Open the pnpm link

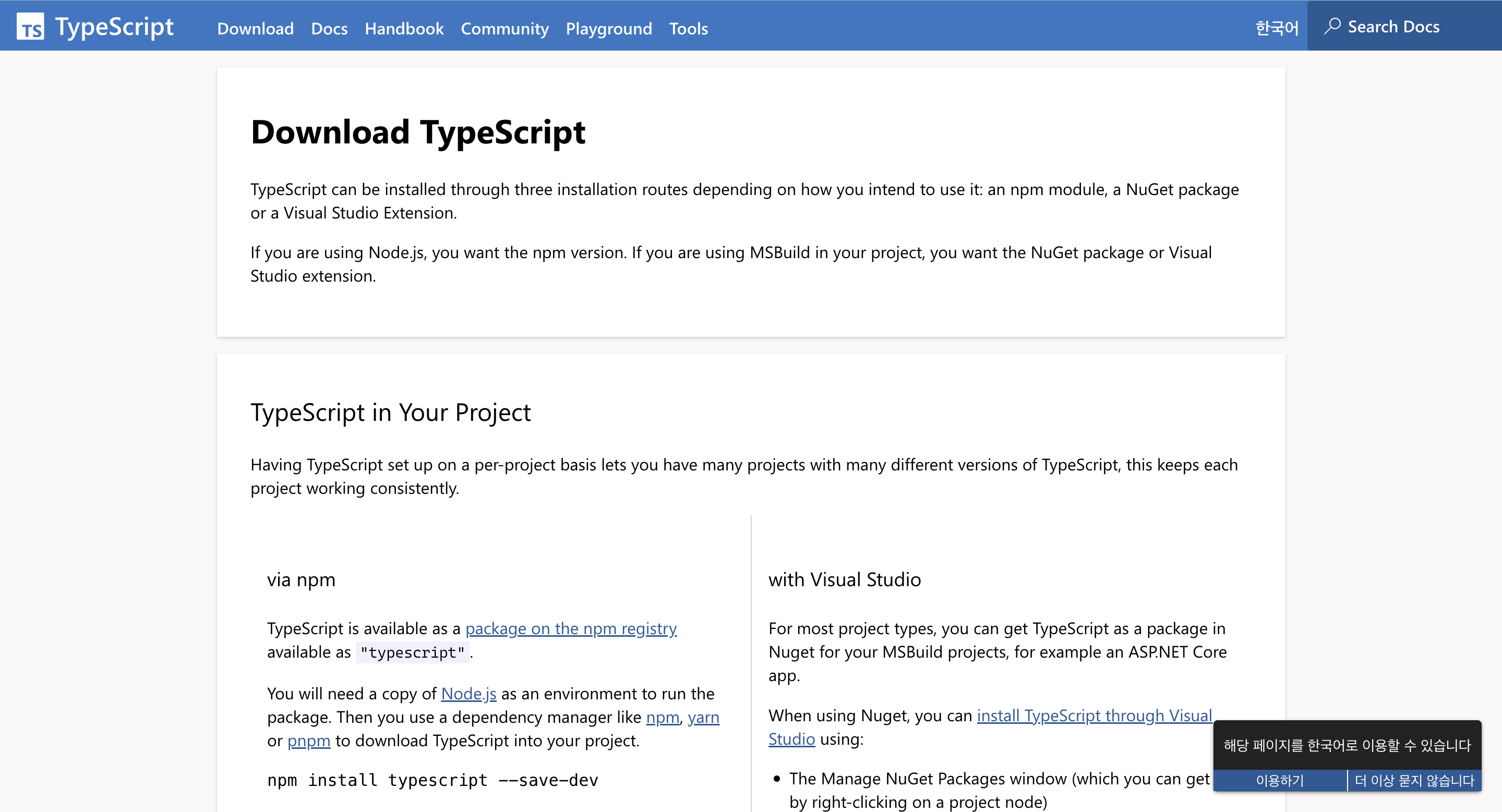tap(308, 741)
